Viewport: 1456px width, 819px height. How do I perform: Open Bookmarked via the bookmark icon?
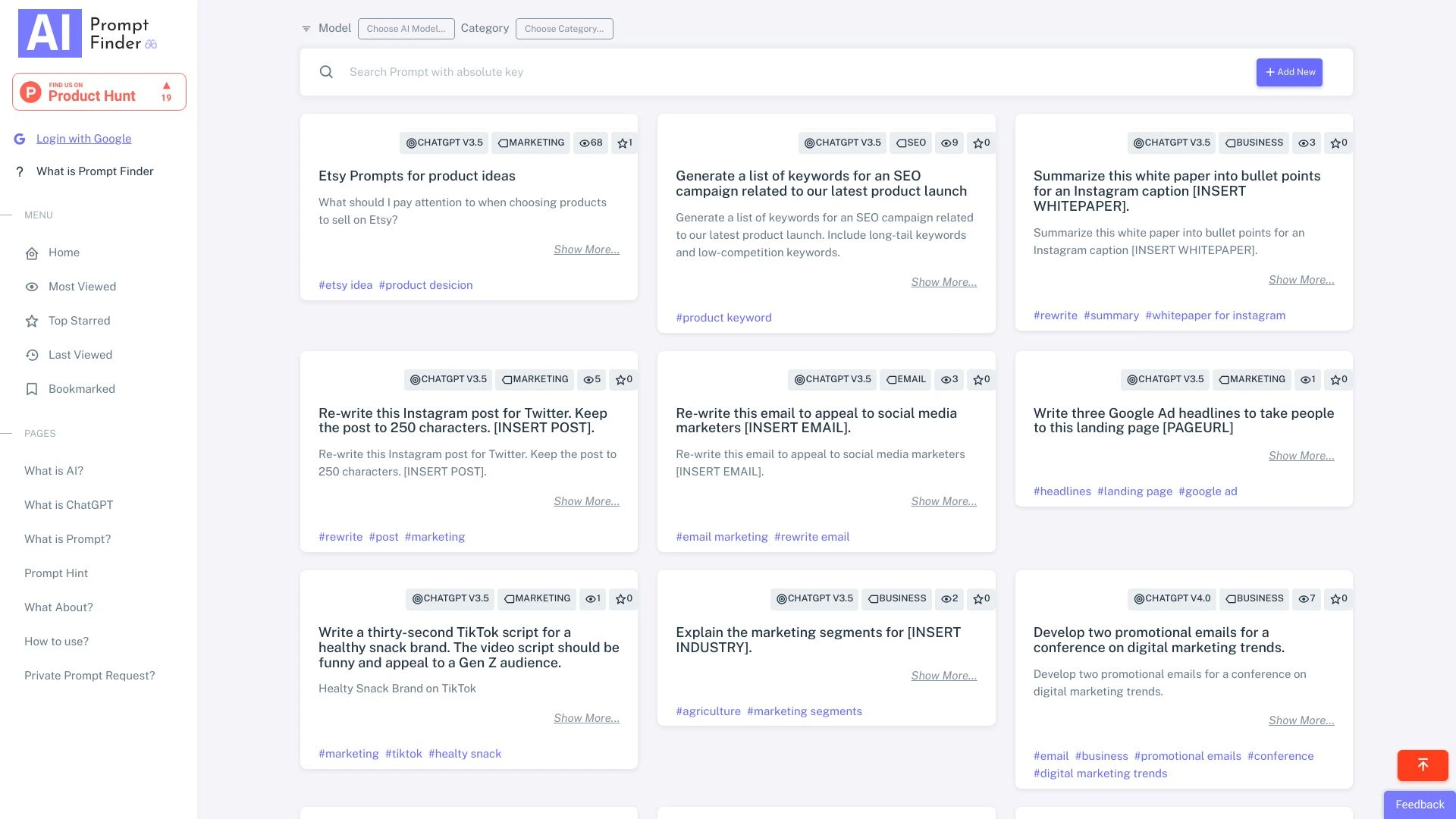pos(32,389)
